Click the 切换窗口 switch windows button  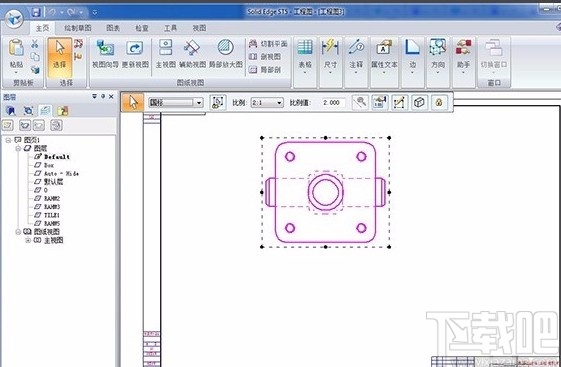494,57
